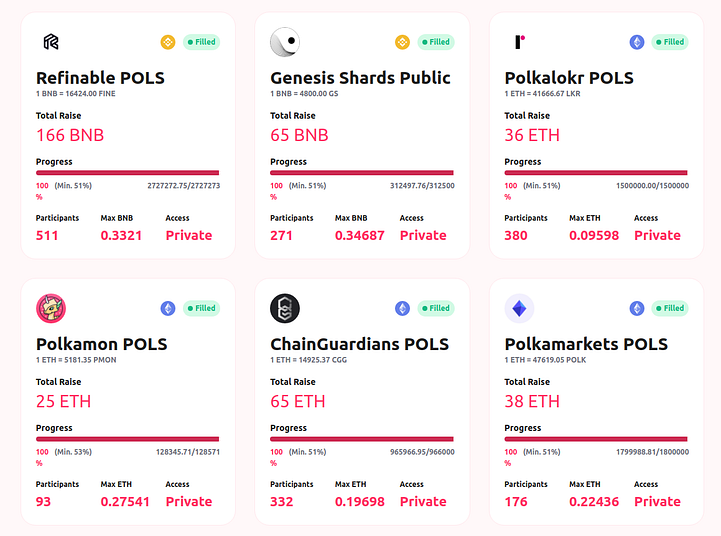Click Ethereum icon on Polkamon card

[168, 308]
